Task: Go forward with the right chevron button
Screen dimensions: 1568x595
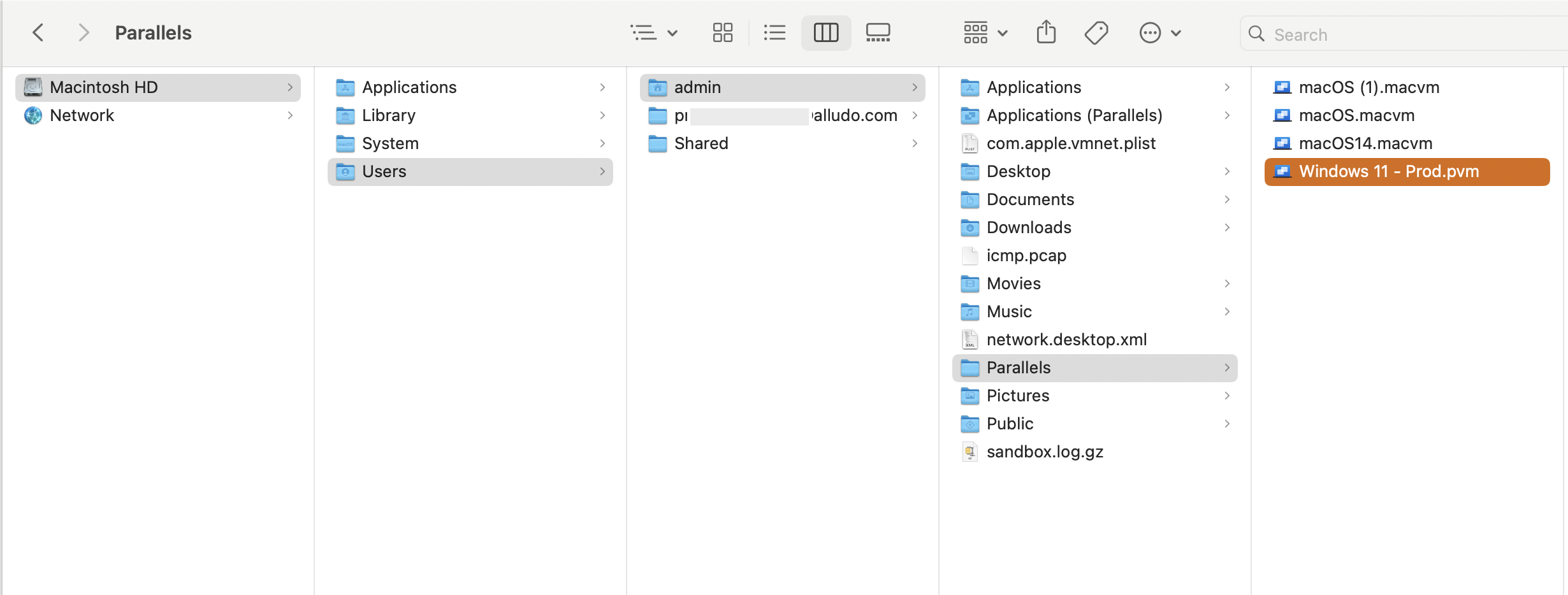Action: [x=83, y=32]
